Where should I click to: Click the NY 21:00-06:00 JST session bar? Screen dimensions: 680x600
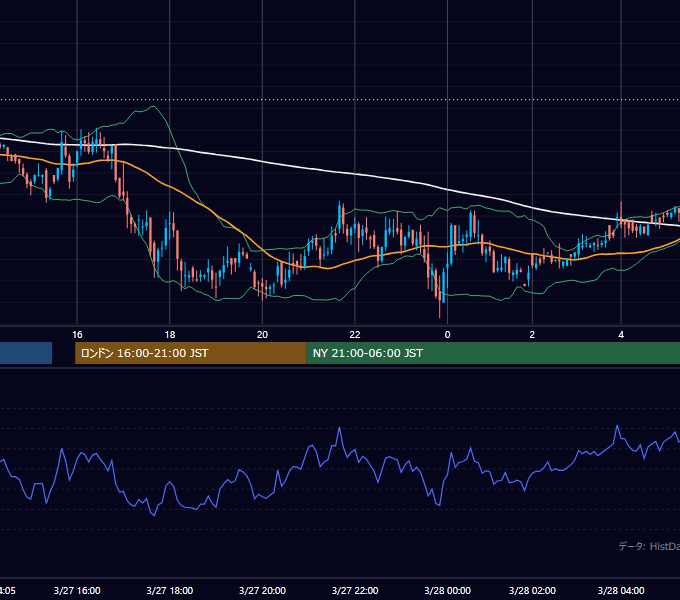pos(493,353)
